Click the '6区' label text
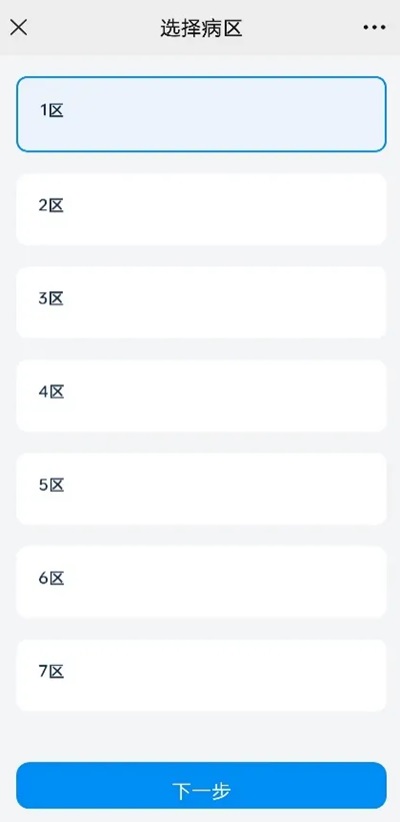The image size is (400, 822). pyautogui.click(x=51, y=579)
